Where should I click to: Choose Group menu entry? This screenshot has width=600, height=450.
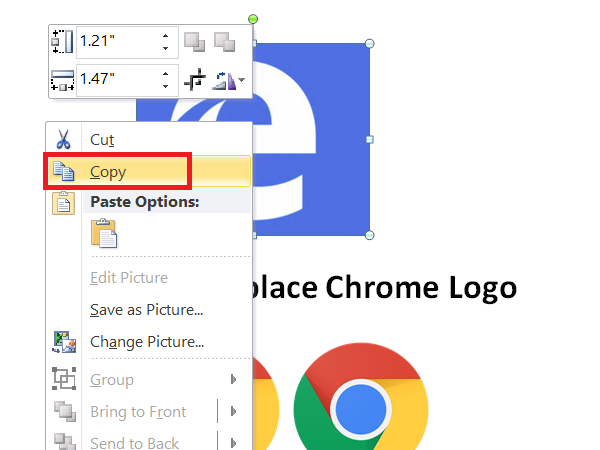coord(149,379)
